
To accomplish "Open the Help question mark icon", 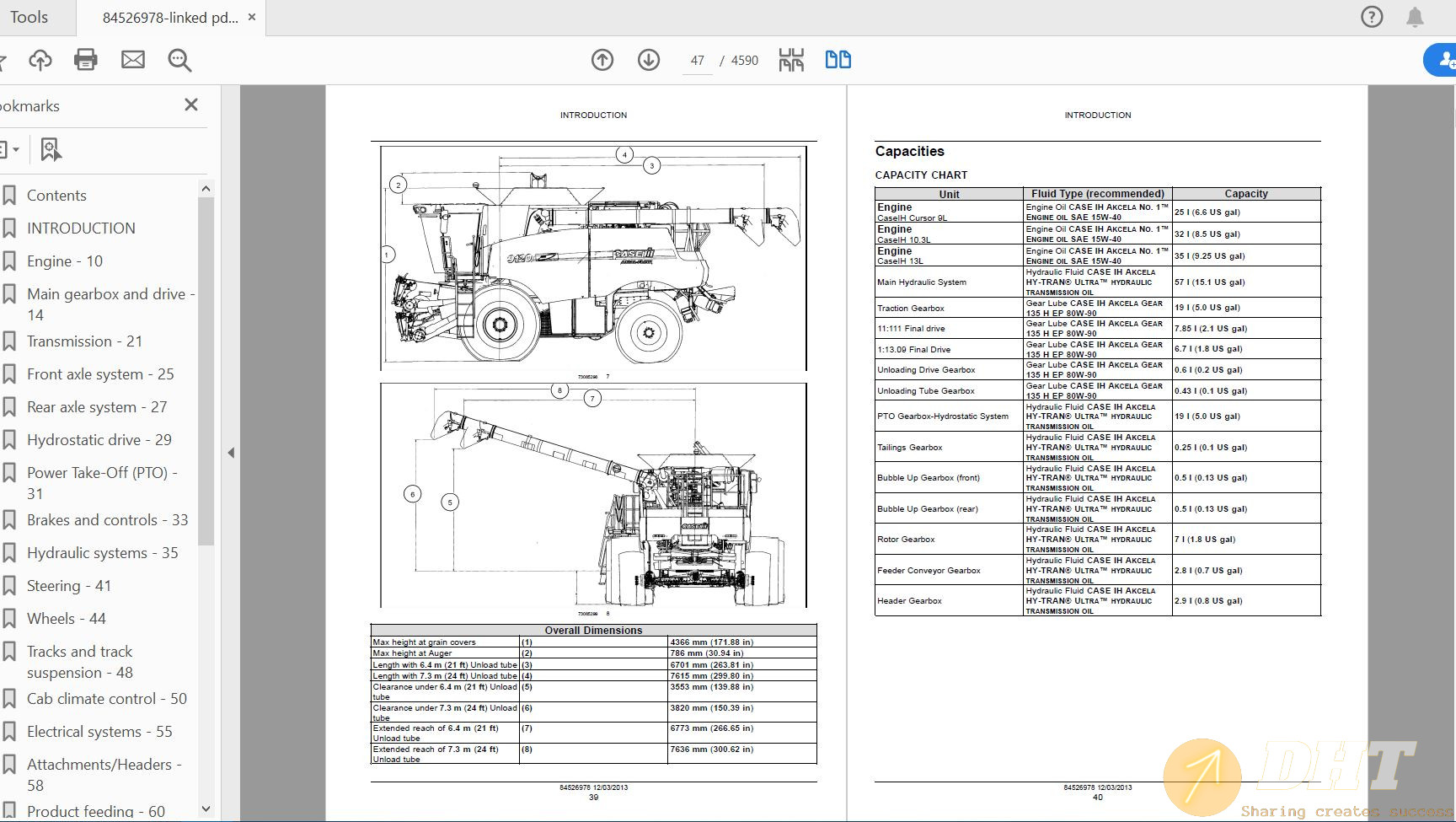I will (1372, 17).
